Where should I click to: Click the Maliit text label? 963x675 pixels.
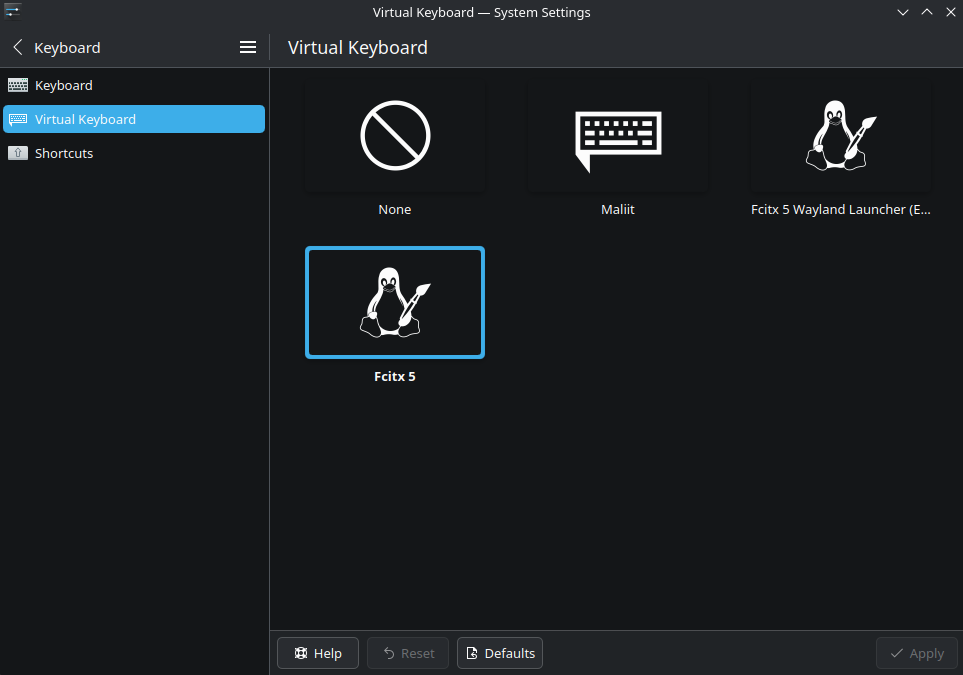pos(617,210)
